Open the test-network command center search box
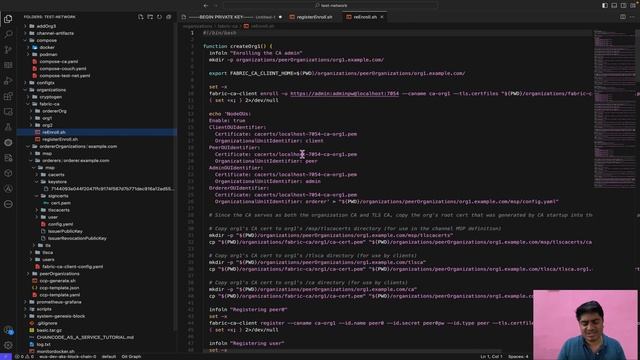Image resolution: width=640 pixels, height=360 pixels. (x=331, y=5)
